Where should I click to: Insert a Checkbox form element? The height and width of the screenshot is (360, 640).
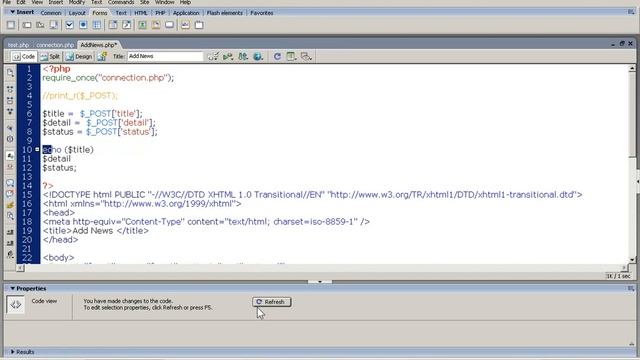click(69, 25)
